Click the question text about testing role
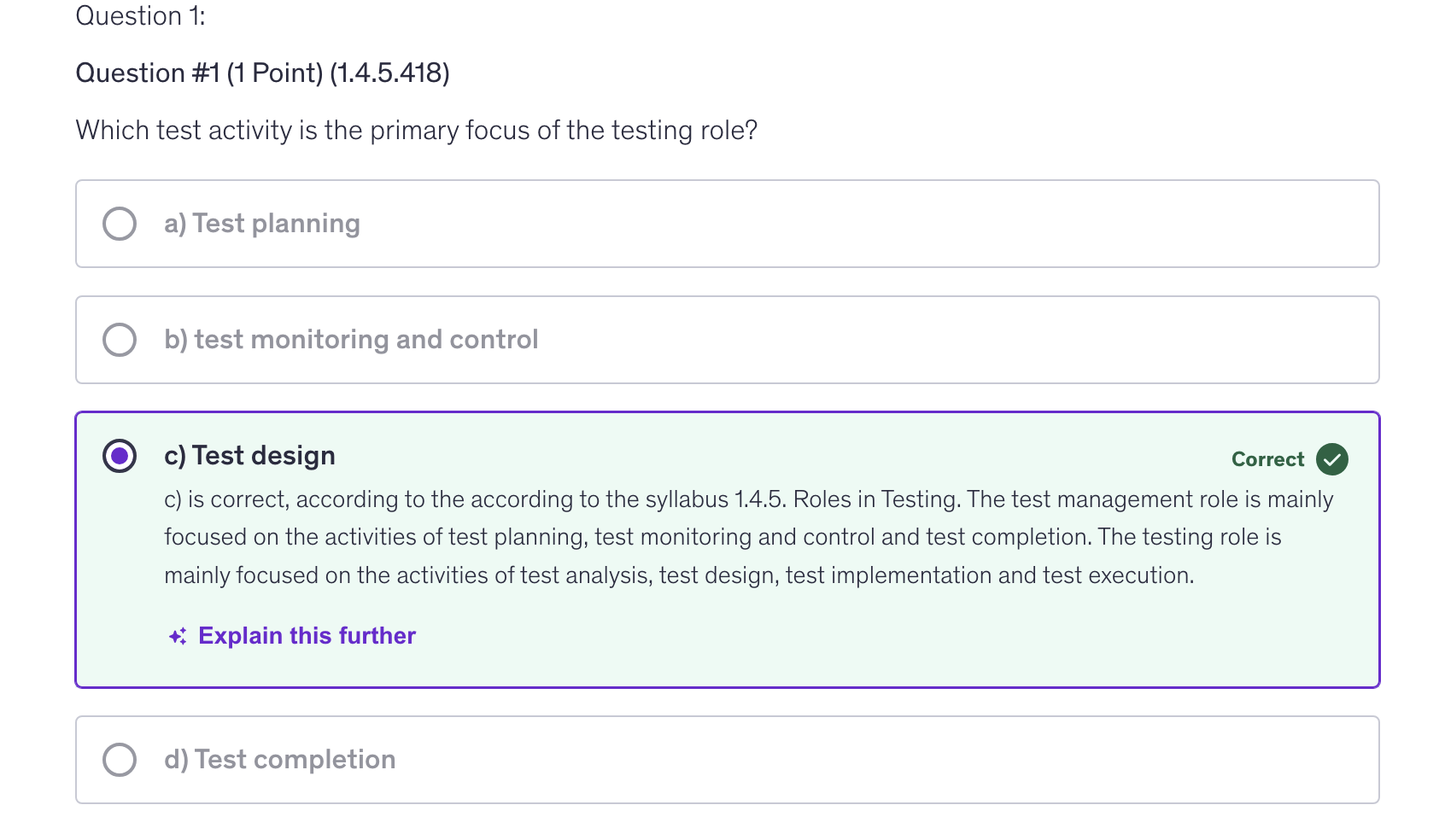The image size is (1445, 840). pos(417,131)
